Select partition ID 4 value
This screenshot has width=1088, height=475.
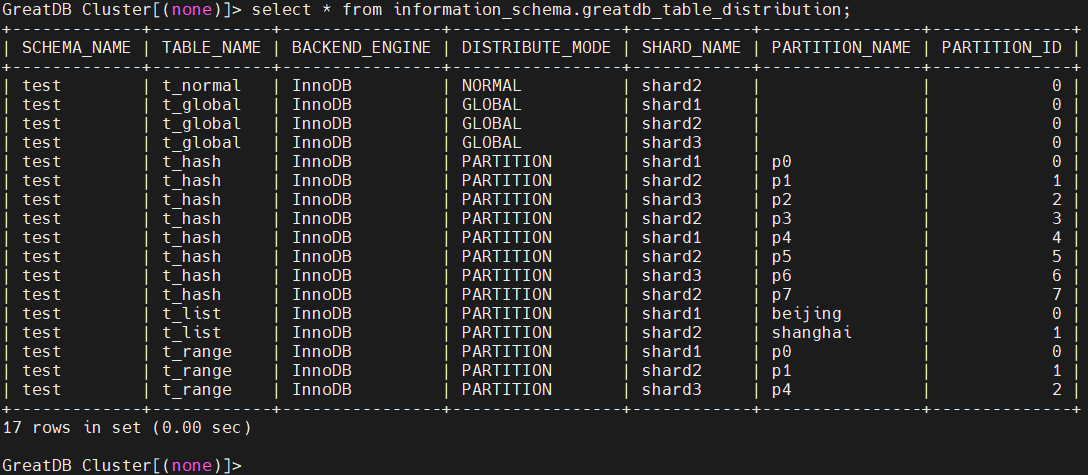click(1056, 238)
